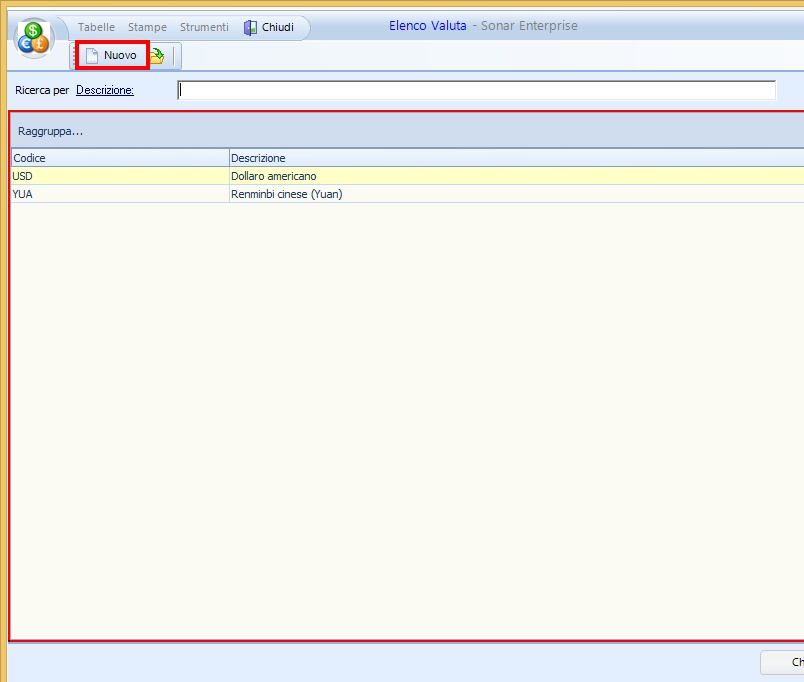This screenshot has height=682, width=804.
Task: Sort by the Descrizione column header
Action: (515, 158)
